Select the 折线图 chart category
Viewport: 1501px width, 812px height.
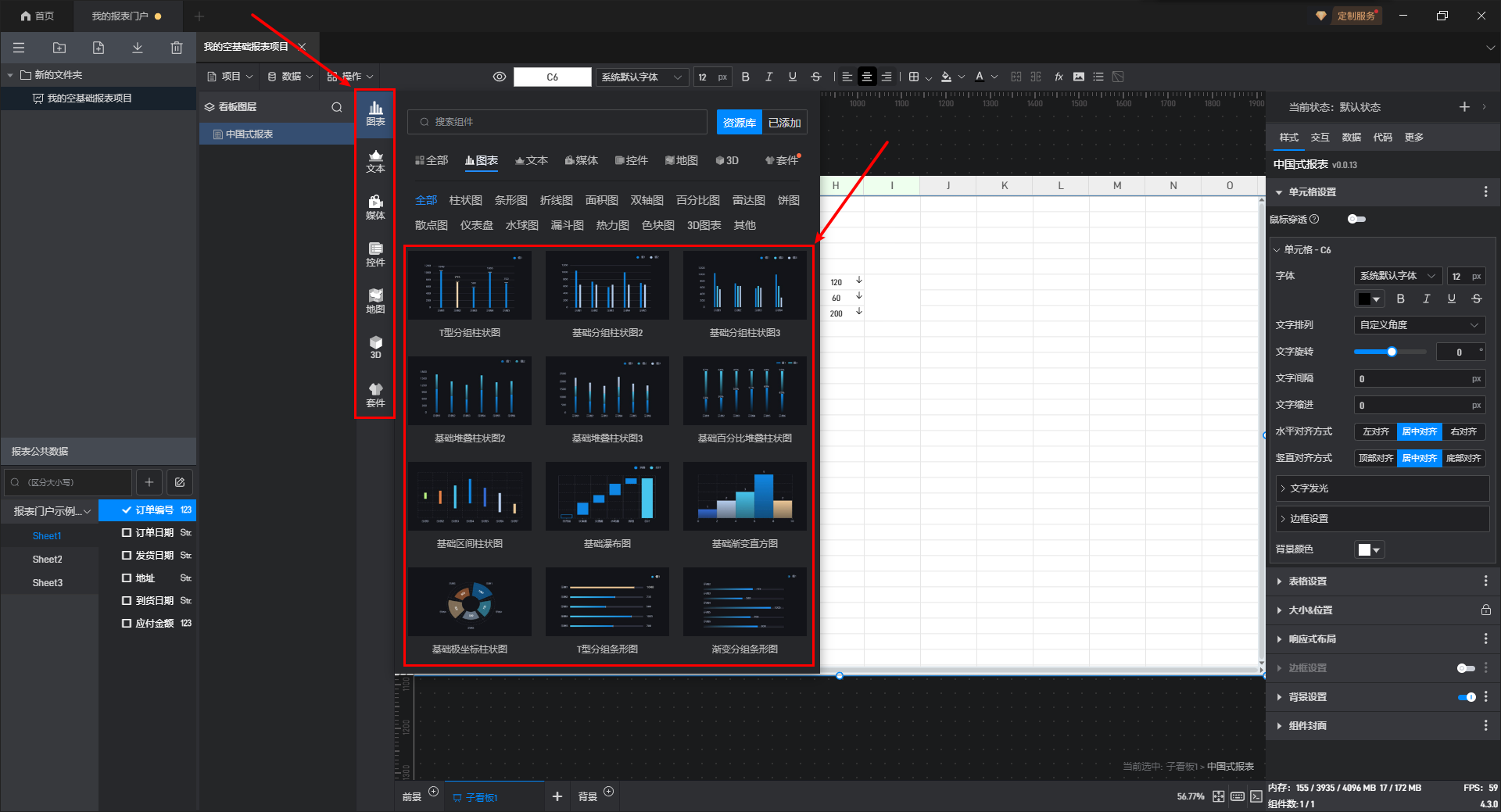(x=556, y=201)
